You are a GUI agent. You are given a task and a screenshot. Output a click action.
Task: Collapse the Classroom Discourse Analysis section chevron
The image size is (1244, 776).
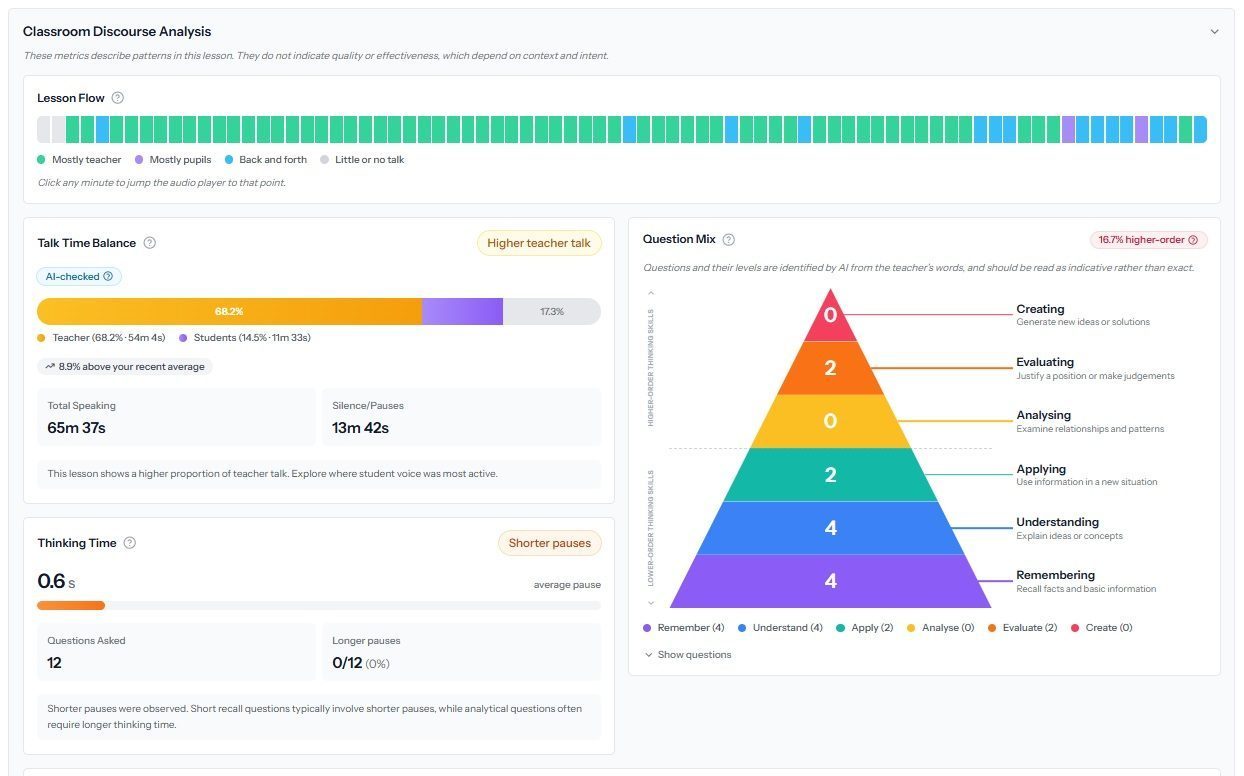pyautogui.click(x=1214, y=32)
